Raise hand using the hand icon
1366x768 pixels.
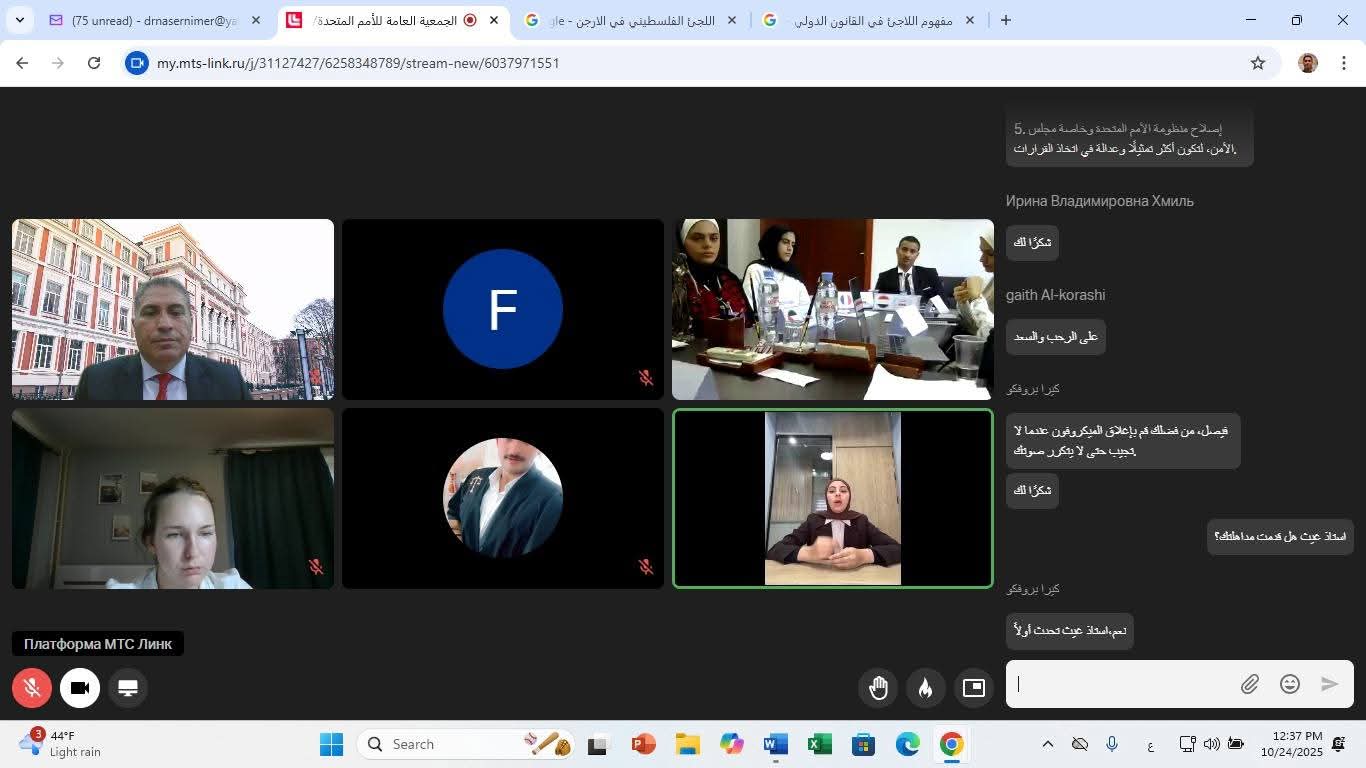tap(878, 688)
